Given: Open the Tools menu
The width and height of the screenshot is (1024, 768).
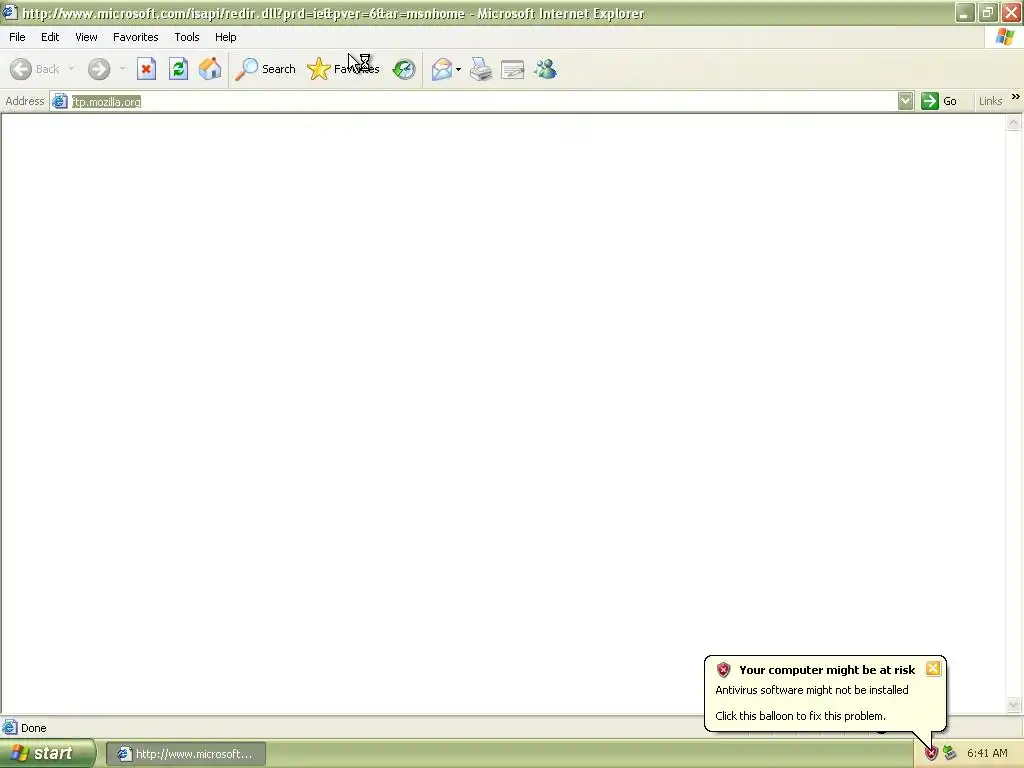Looking at the screenshot, I should pos(187,37).
